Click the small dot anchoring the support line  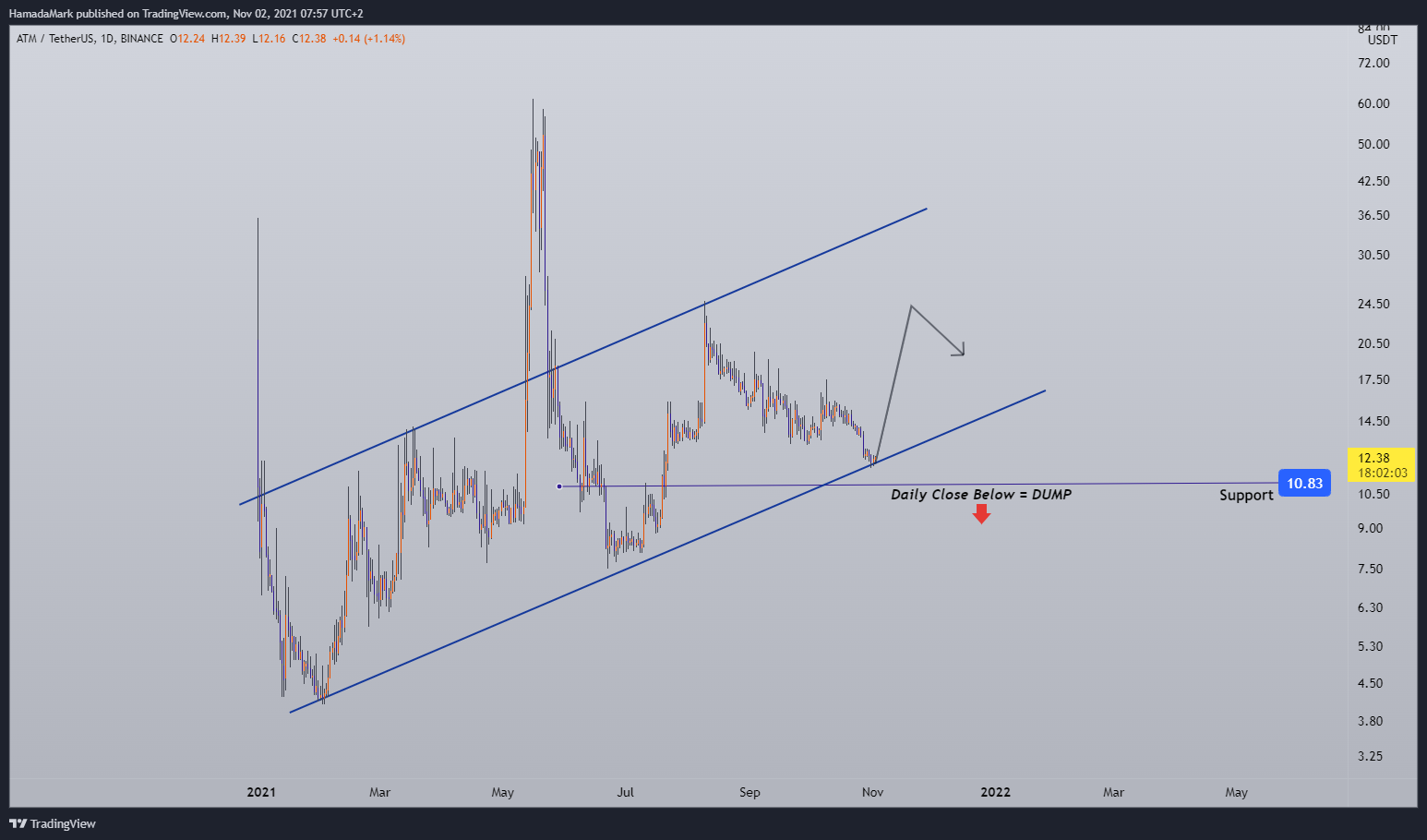559,486
